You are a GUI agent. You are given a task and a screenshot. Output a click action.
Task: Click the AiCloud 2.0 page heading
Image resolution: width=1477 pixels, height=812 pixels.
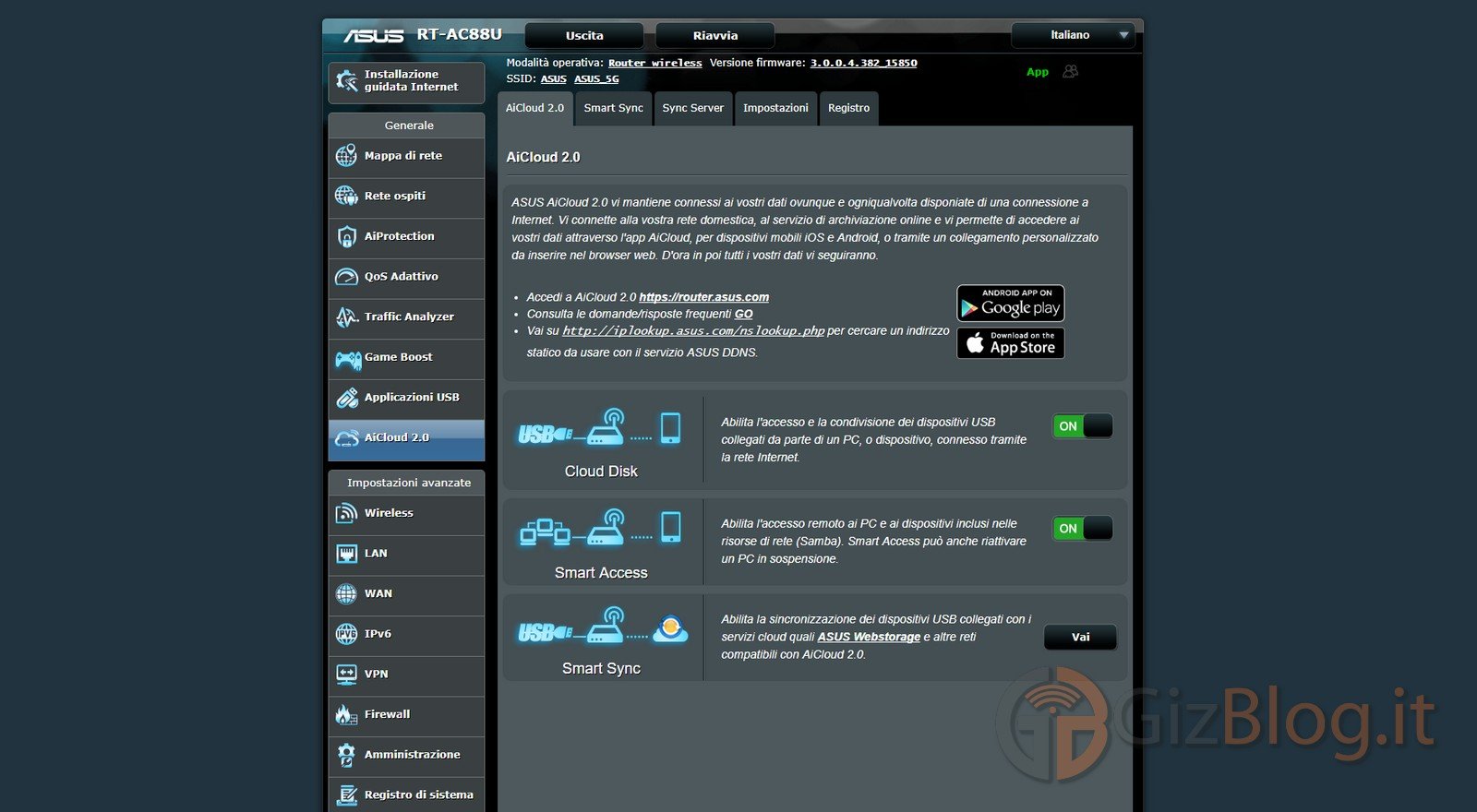coord(543,158)
